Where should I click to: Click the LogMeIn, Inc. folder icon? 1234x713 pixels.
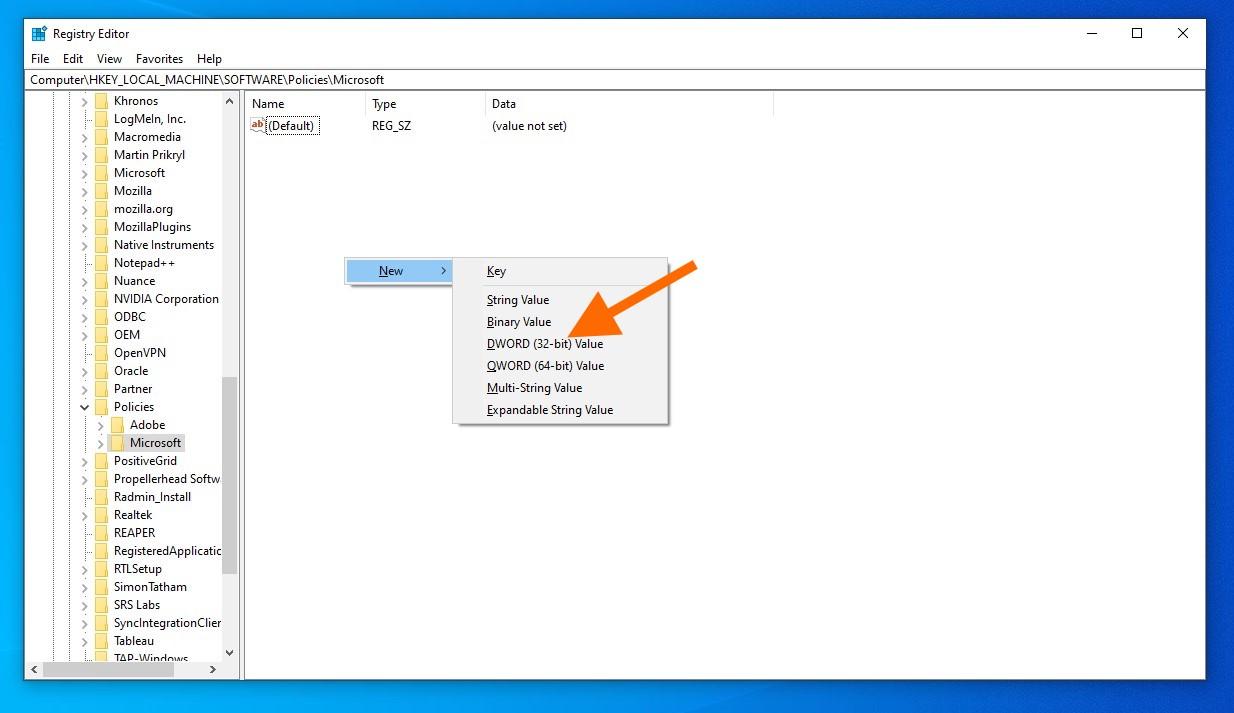click(101, 119)
